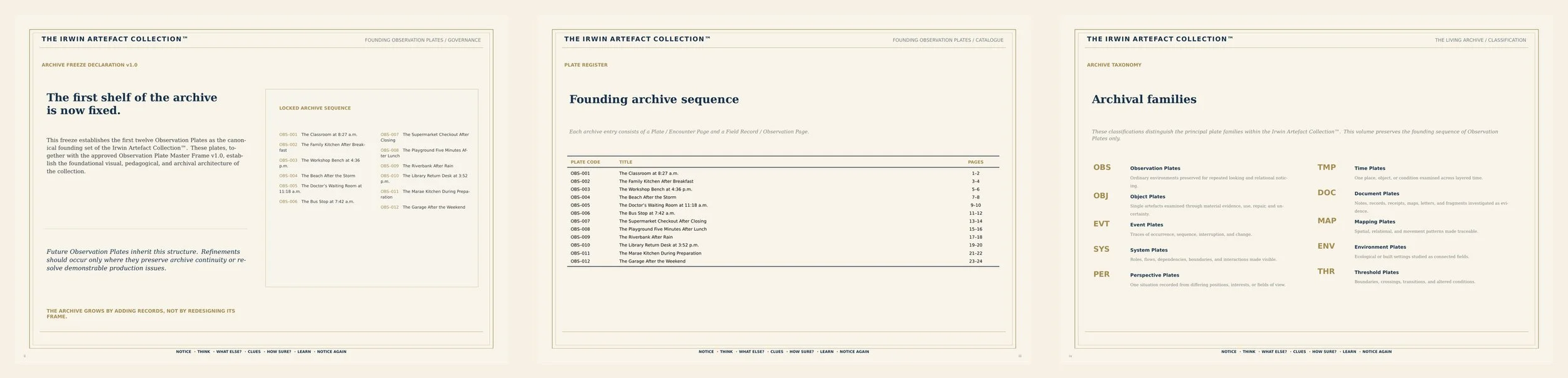Click the OBS-006 cell in the plate register table
Screen dimensions: 1568x378
(x=580, y=214)
